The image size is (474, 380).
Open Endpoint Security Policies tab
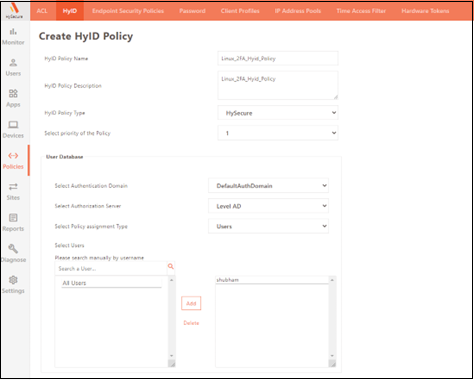[128, 11]
